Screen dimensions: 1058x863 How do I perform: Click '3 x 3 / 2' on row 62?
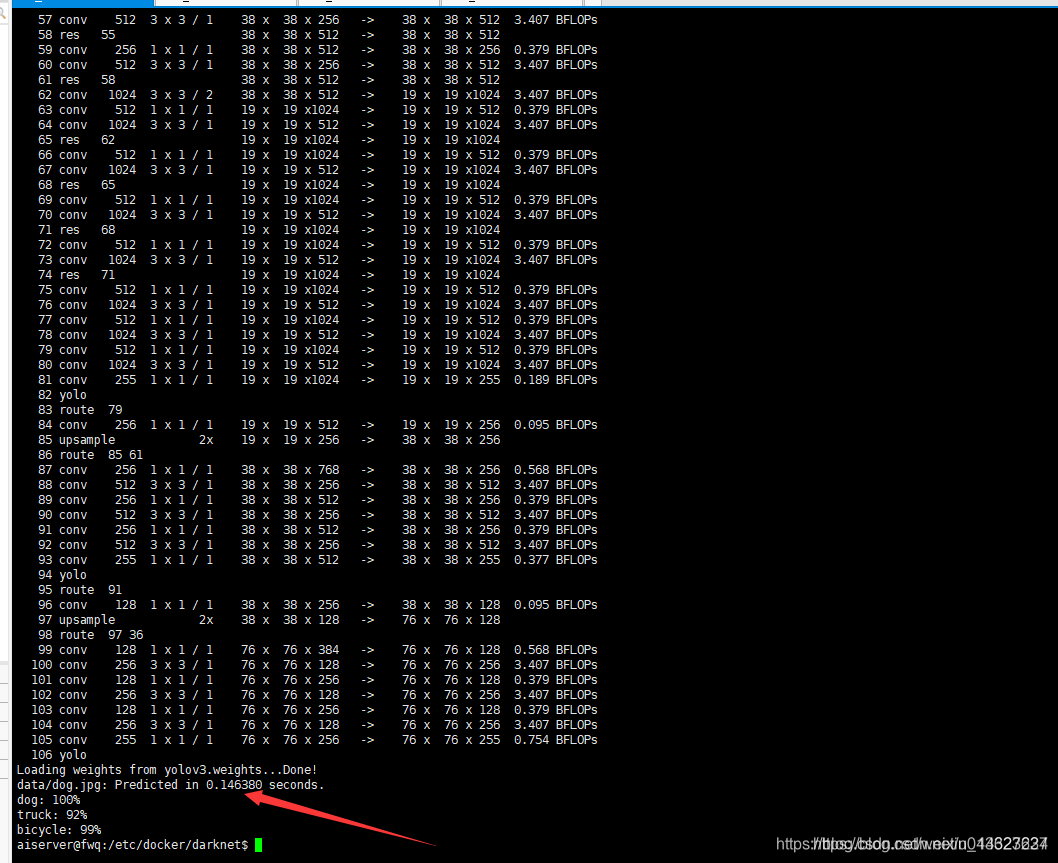tap(181, 95)
